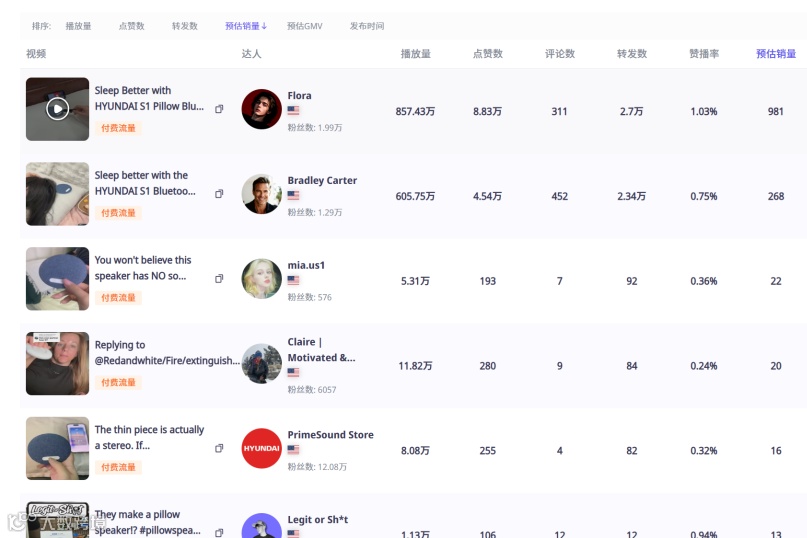The height and width of the screenshot is (538, 807).
Task: Click 付费流量 tag on mia.us1 video
Action: coord(118,298)
